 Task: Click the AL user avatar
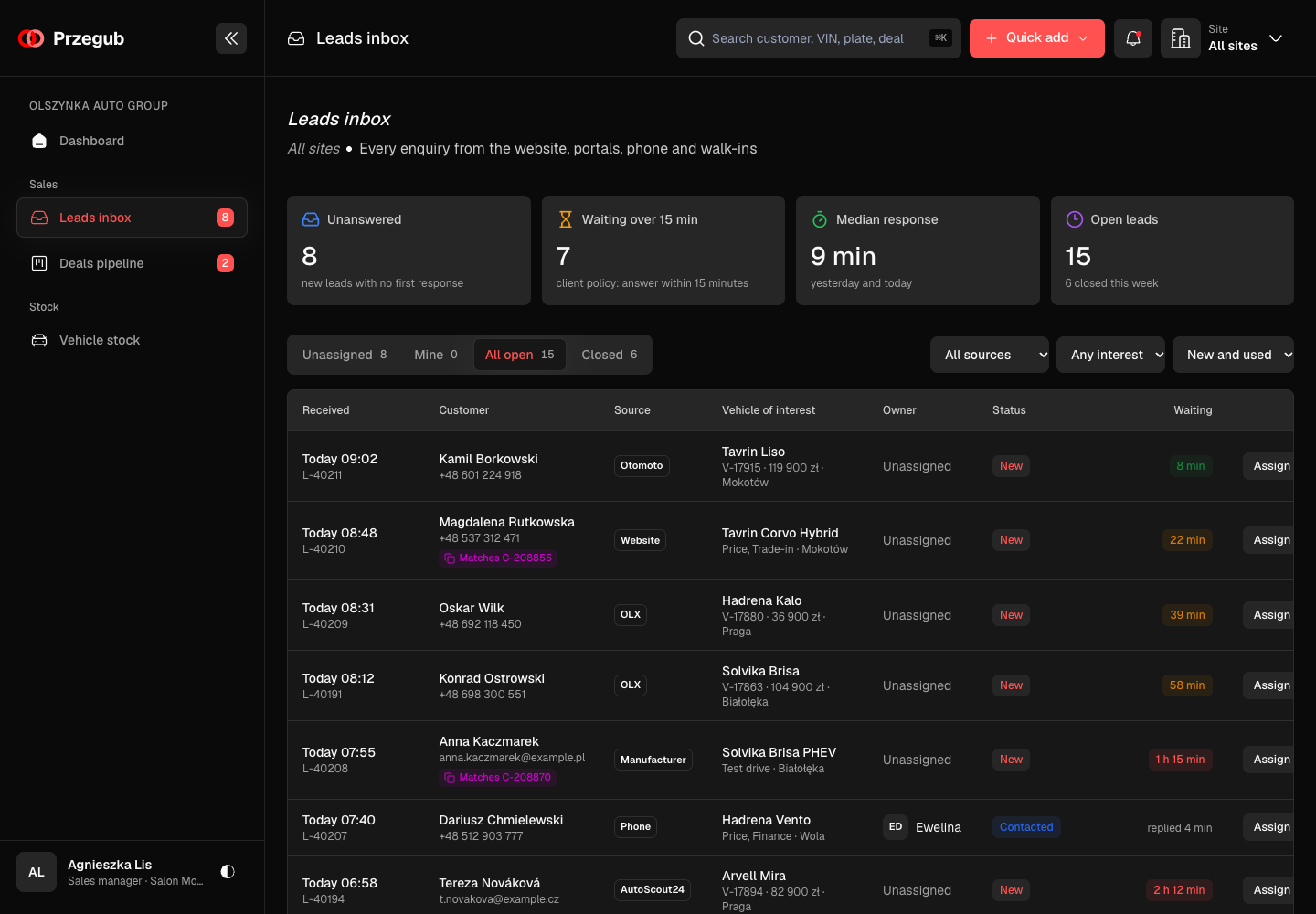coord(37,872)
